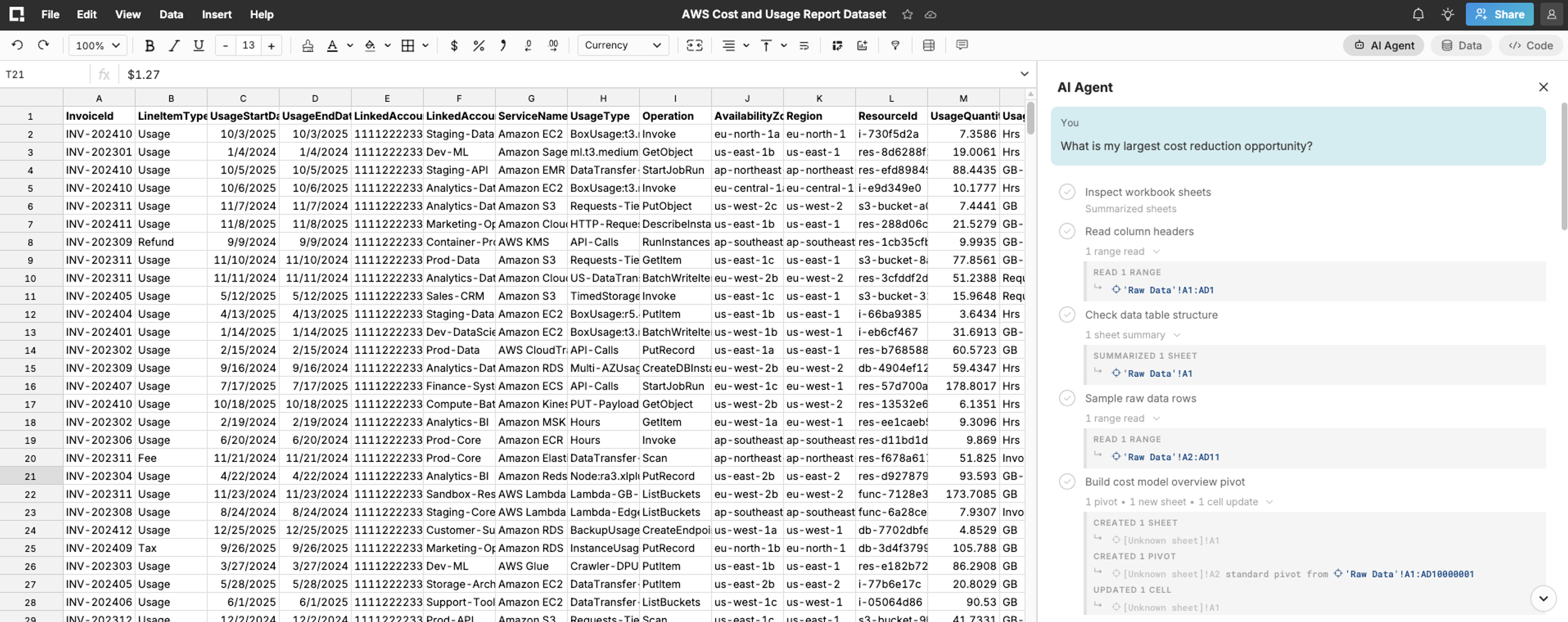Viewport: 1568px width, 622px height.
Task: Click the Redo icon
Action: coord(43,45)
